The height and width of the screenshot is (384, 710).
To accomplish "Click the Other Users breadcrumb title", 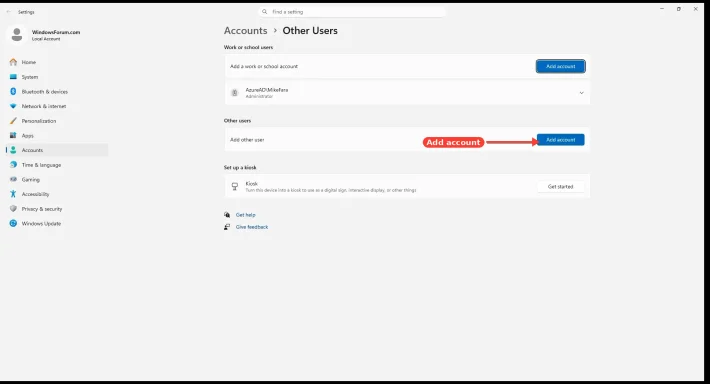I will point(310,30).
